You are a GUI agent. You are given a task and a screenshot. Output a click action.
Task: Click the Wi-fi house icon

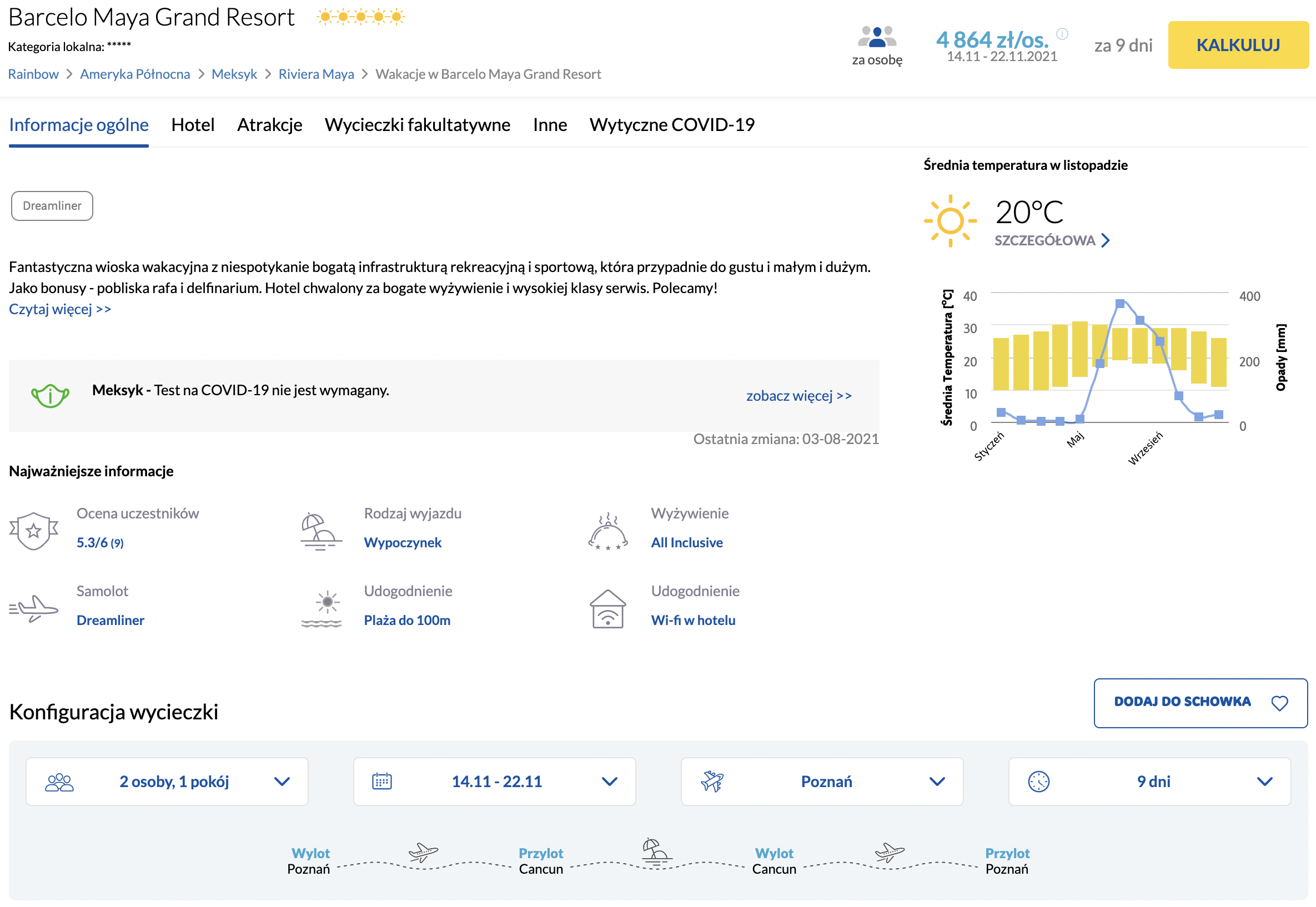pos(607,608)
